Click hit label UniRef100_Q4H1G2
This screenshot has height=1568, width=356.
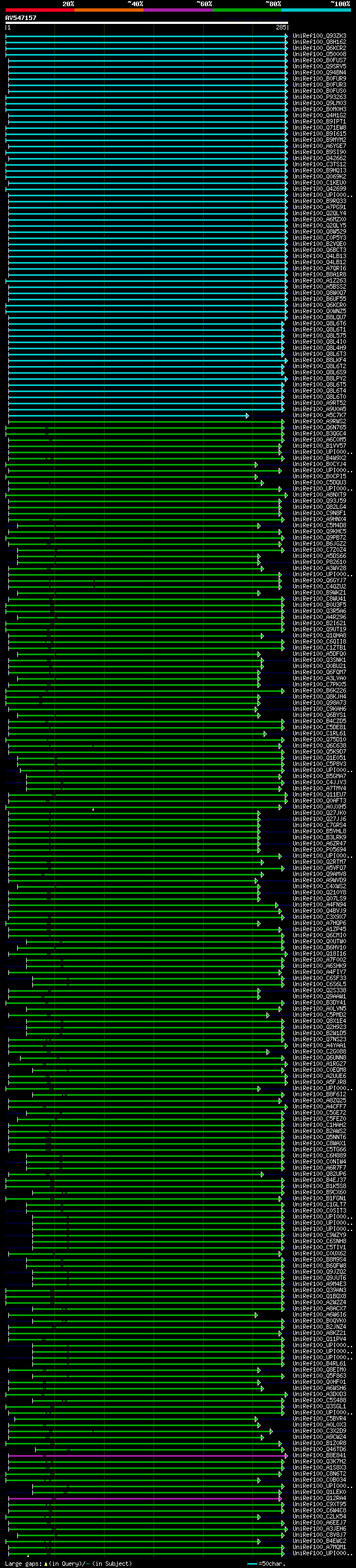[319, 116]
